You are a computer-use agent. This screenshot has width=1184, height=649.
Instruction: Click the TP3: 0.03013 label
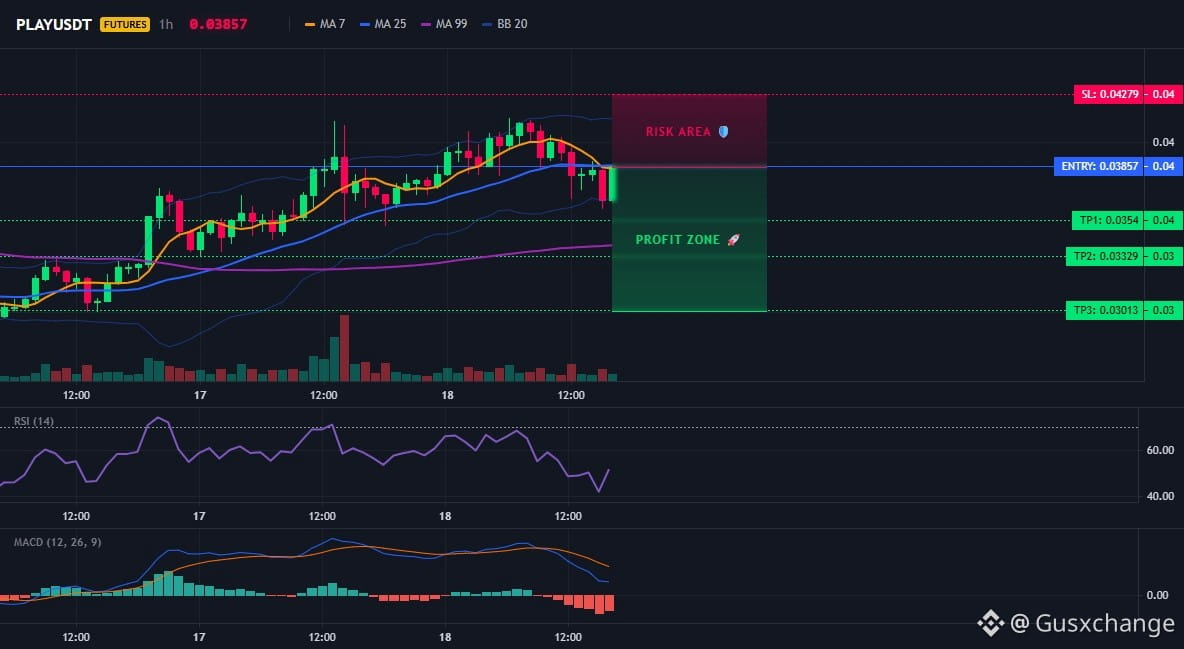point(1105,310)
